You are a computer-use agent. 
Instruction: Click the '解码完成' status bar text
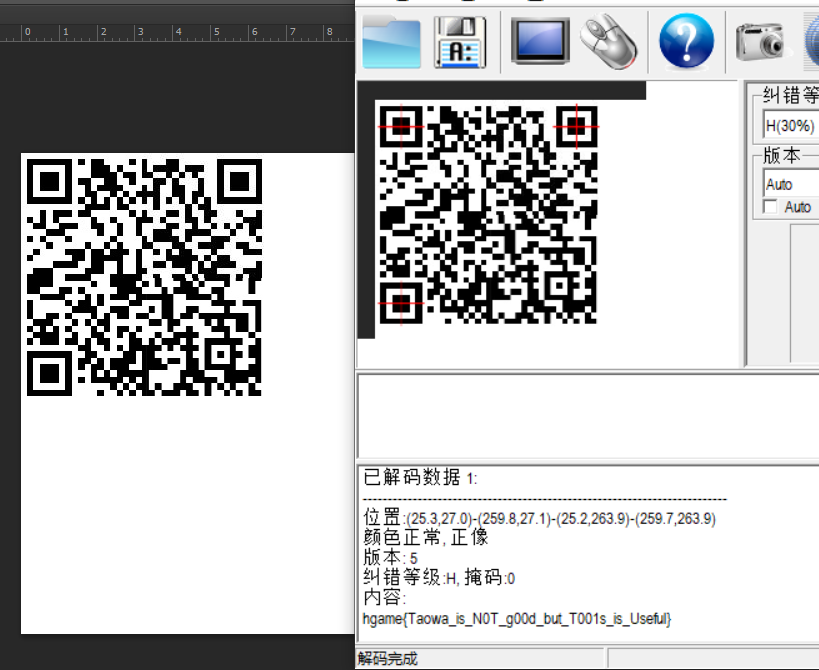click(x=388, y=659)
